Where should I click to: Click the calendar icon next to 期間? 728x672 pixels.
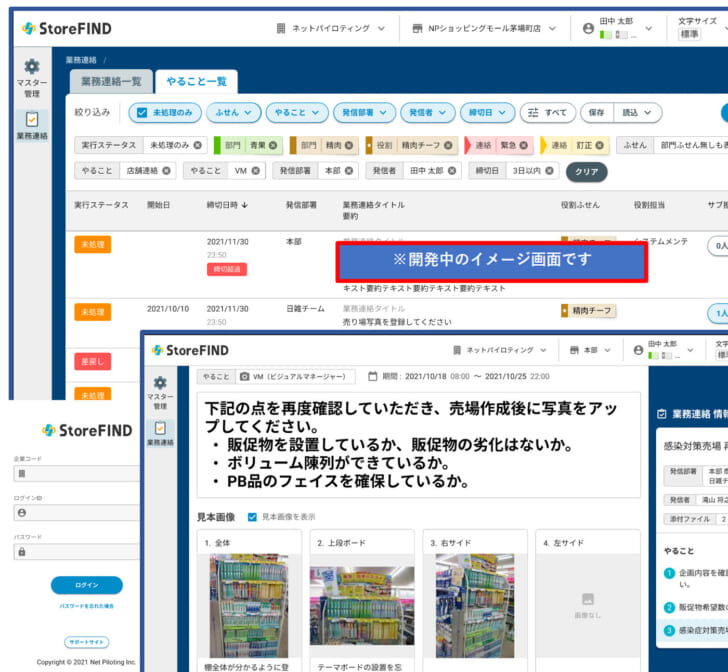tap(372, 376)
